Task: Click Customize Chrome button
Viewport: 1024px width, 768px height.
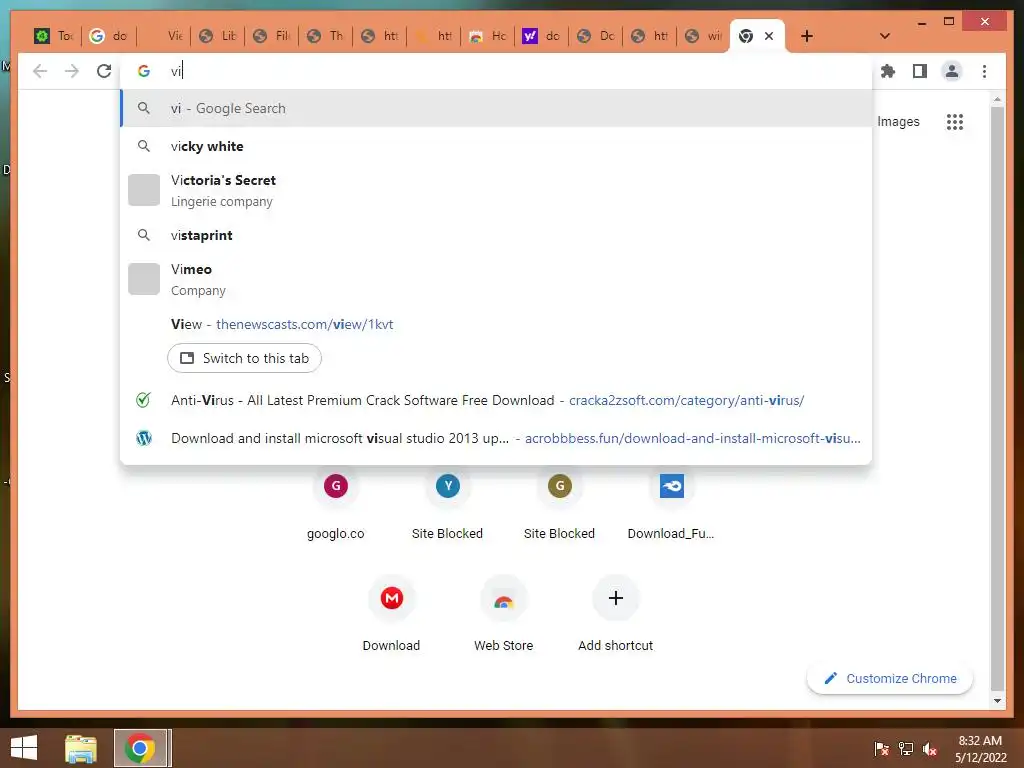Action: coord(889,679)
